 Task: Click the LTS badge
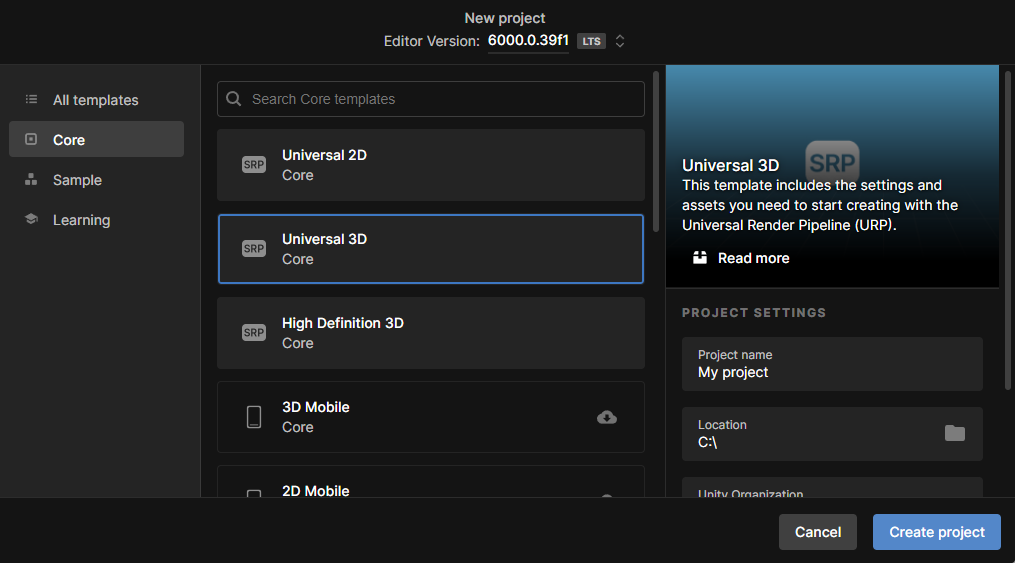[591, 41]
